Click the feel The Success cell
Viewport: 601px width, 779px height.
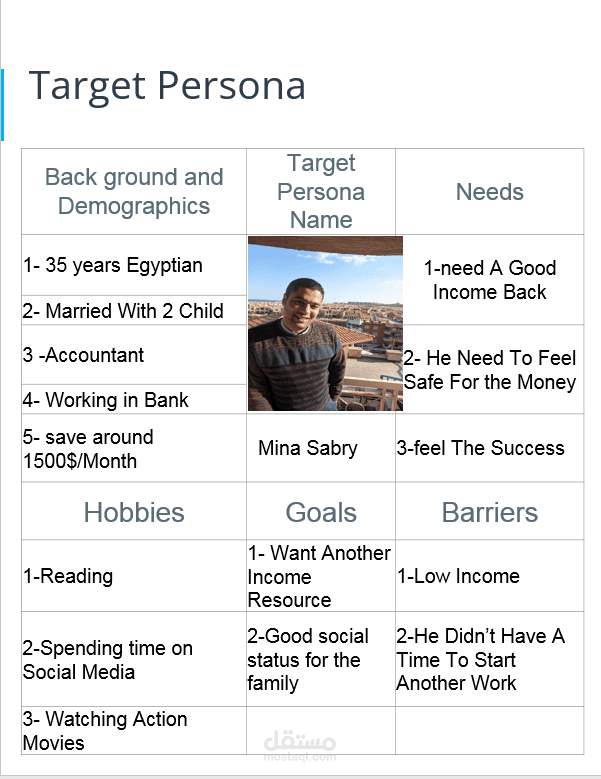pyautogui.click(x=490, y=448)
